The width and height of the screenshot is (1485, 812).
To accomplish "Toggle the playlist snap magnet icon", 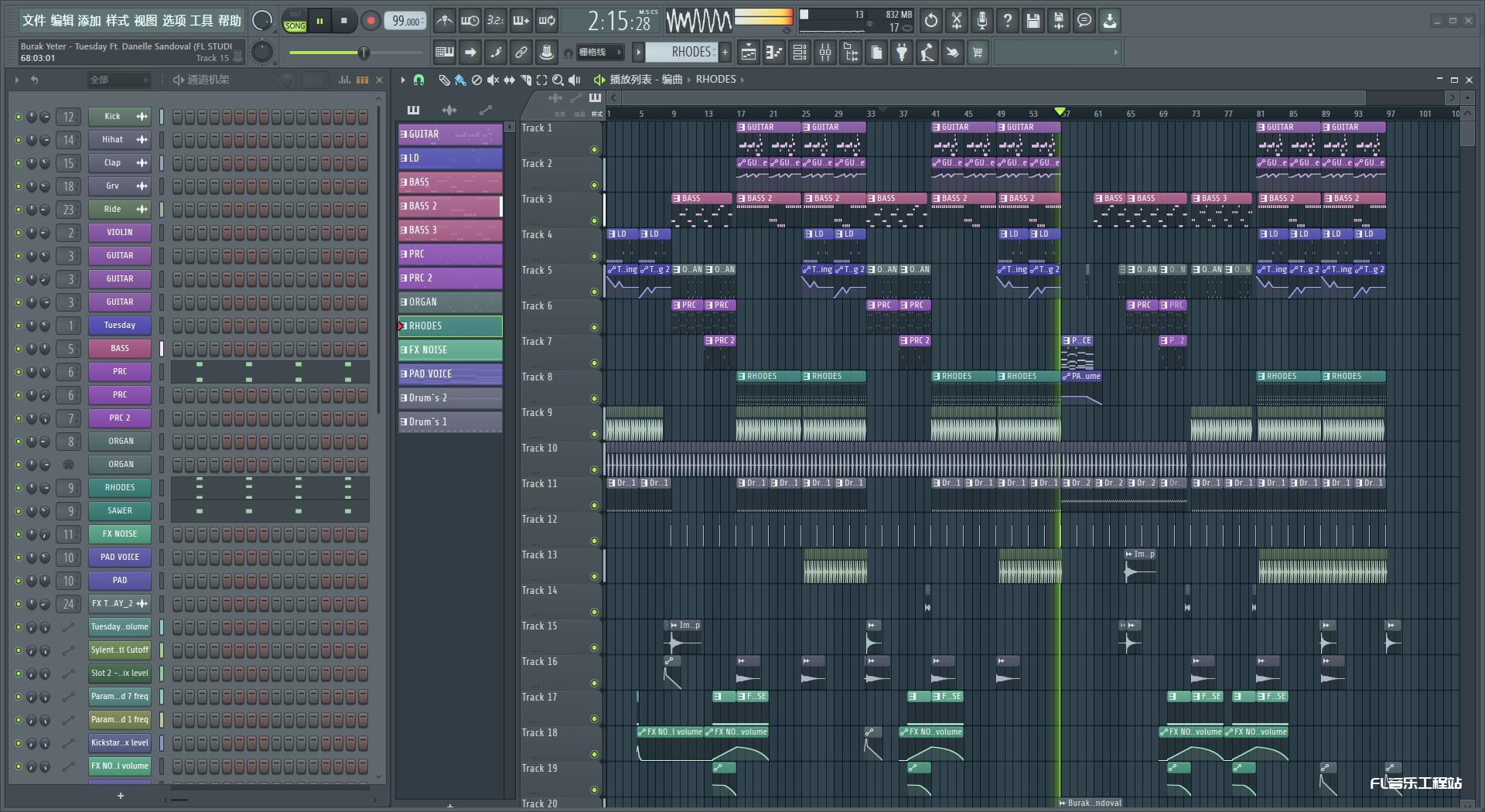I will coord(418,80).
